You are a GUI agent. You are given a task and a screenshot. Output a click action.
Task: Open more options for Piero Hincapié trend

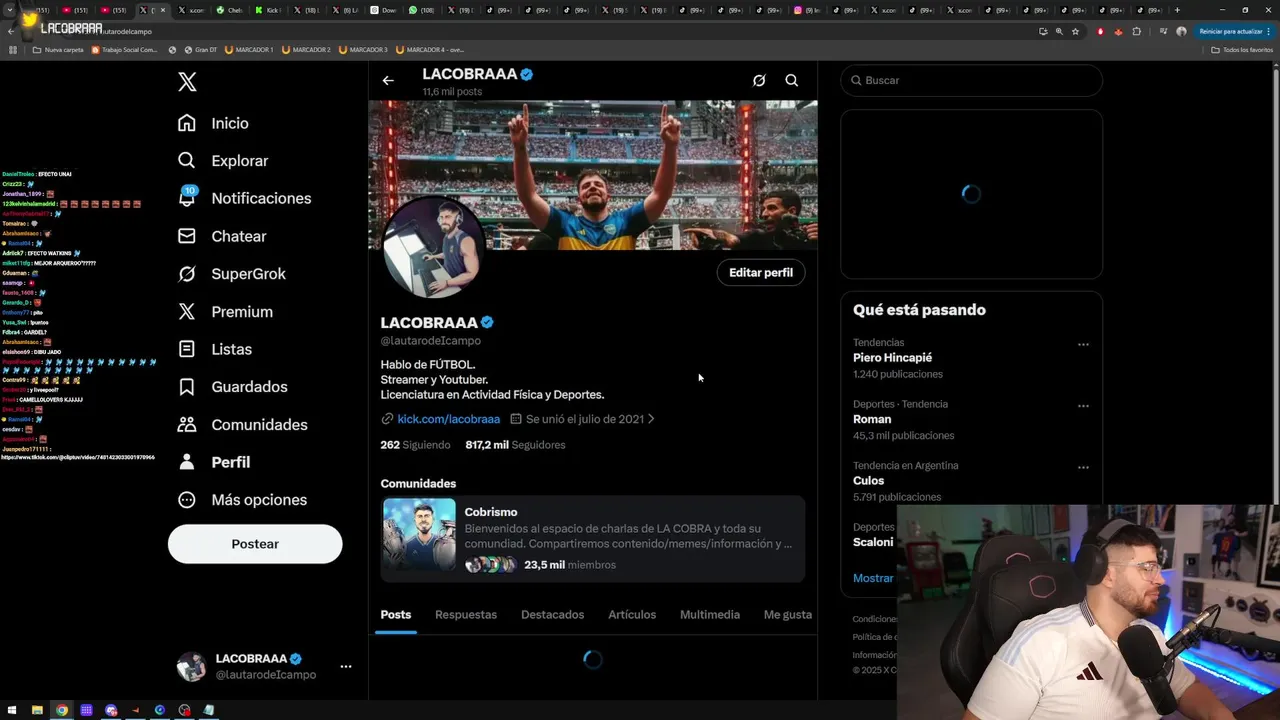pyautogui.click(x=1083, y=344)
